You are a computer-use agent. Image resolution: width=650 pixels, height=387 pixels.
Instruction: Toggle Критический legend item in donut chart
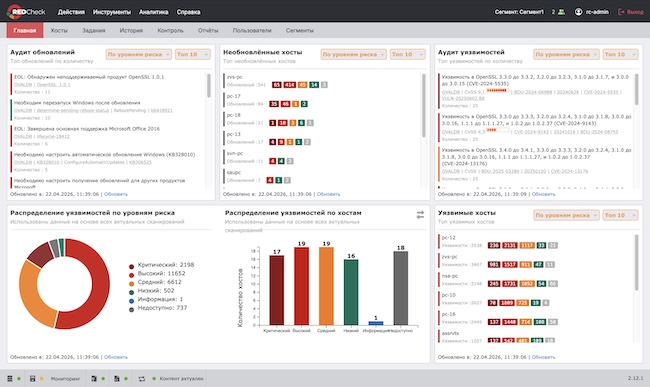(x=161, y=265)
